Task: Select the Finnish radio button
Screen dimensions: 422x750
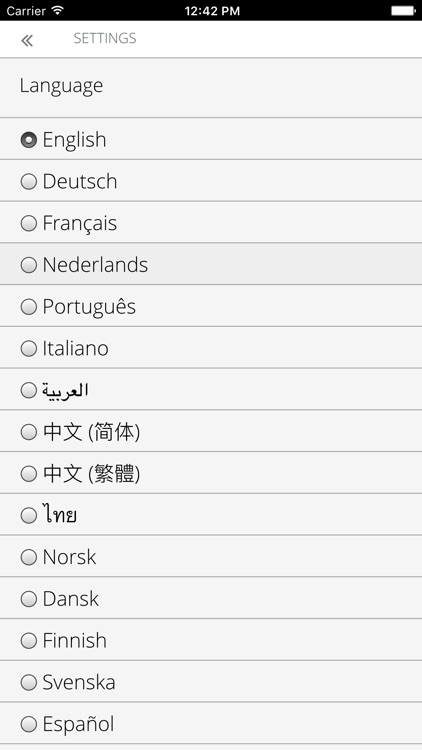Action: coord(29,640)
